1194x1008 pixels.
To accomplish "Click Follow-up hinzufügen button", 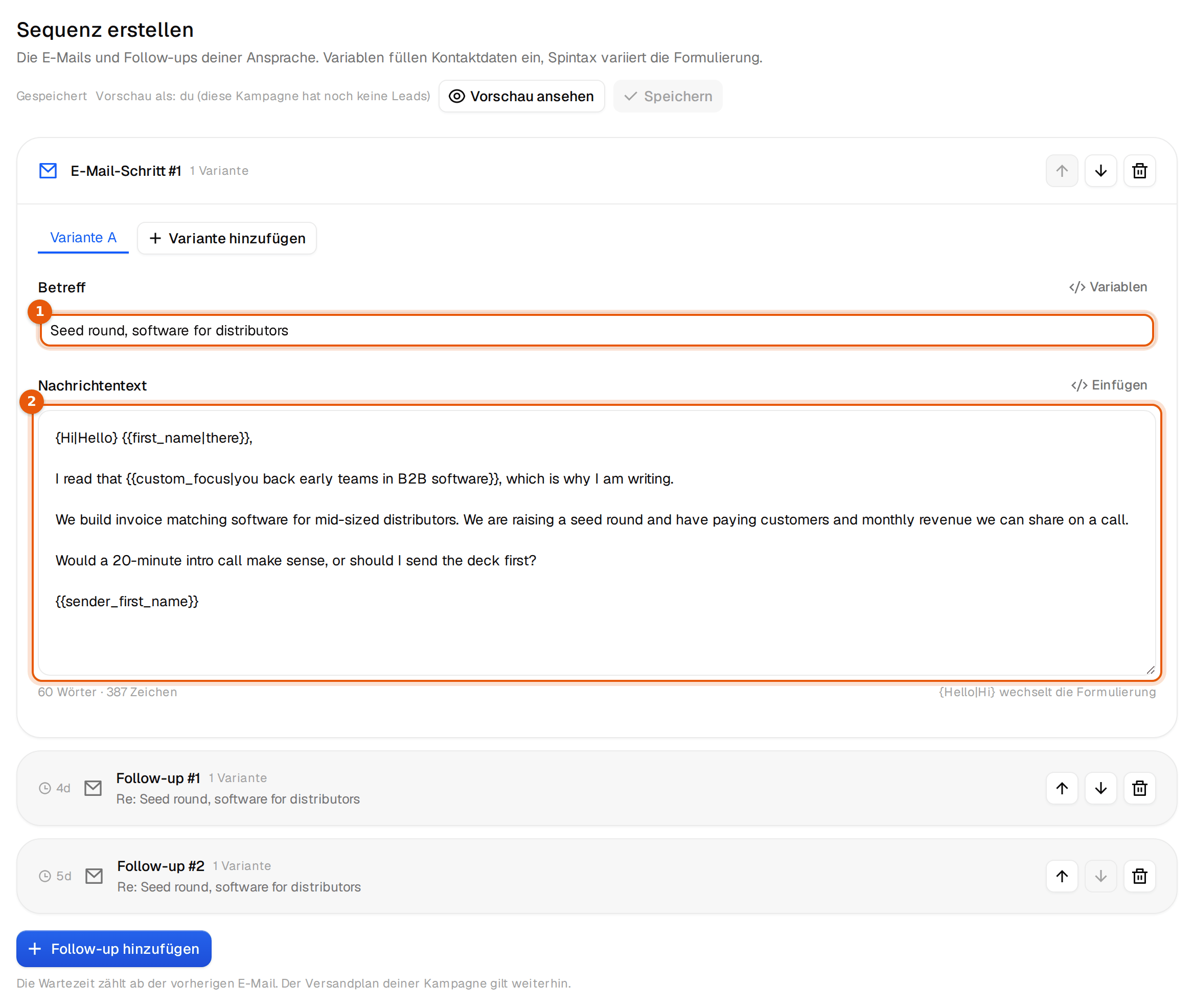I will 113,949.
